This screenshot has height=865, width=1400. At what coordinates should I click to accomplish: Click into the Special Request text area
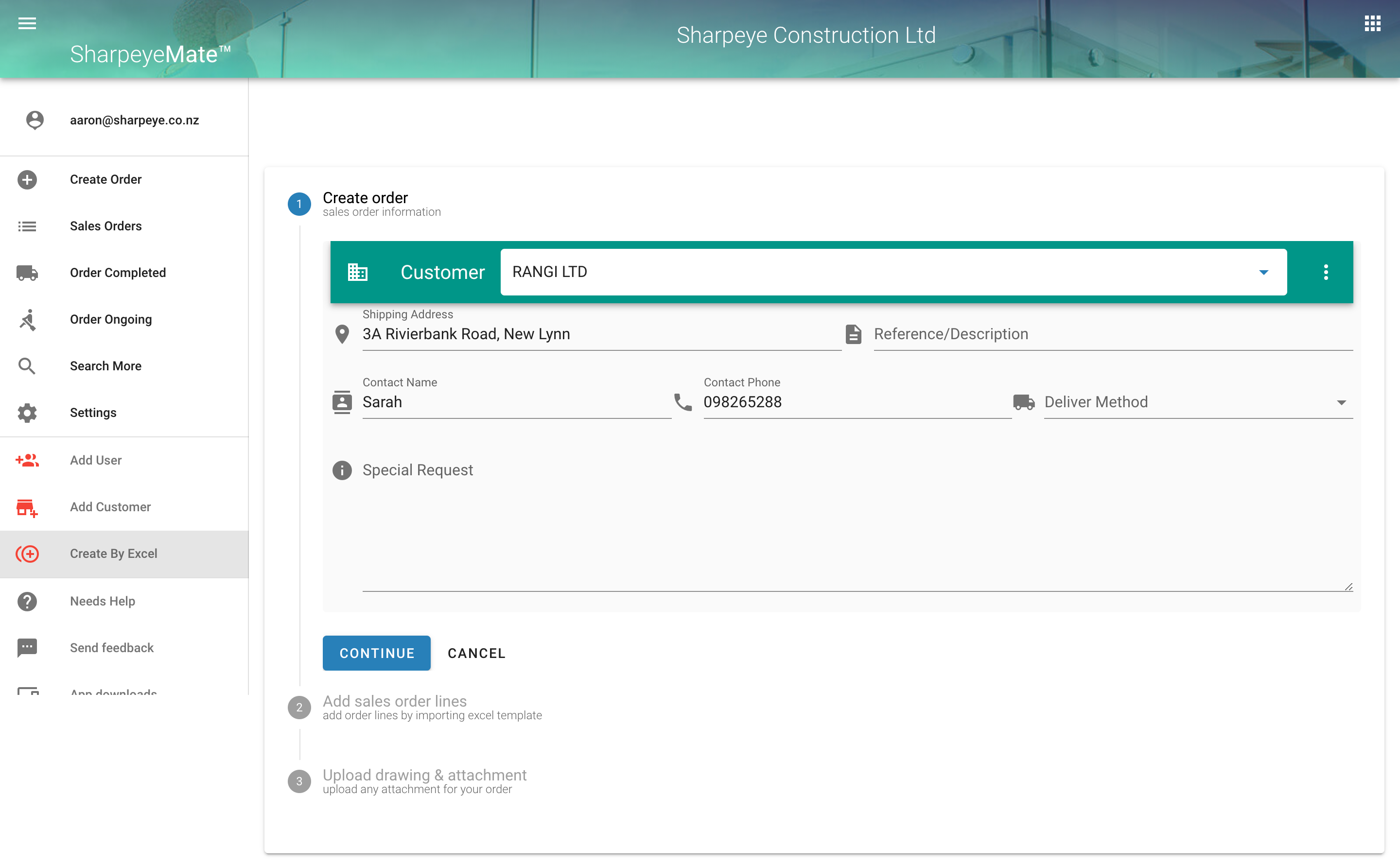tap(856, 526)
